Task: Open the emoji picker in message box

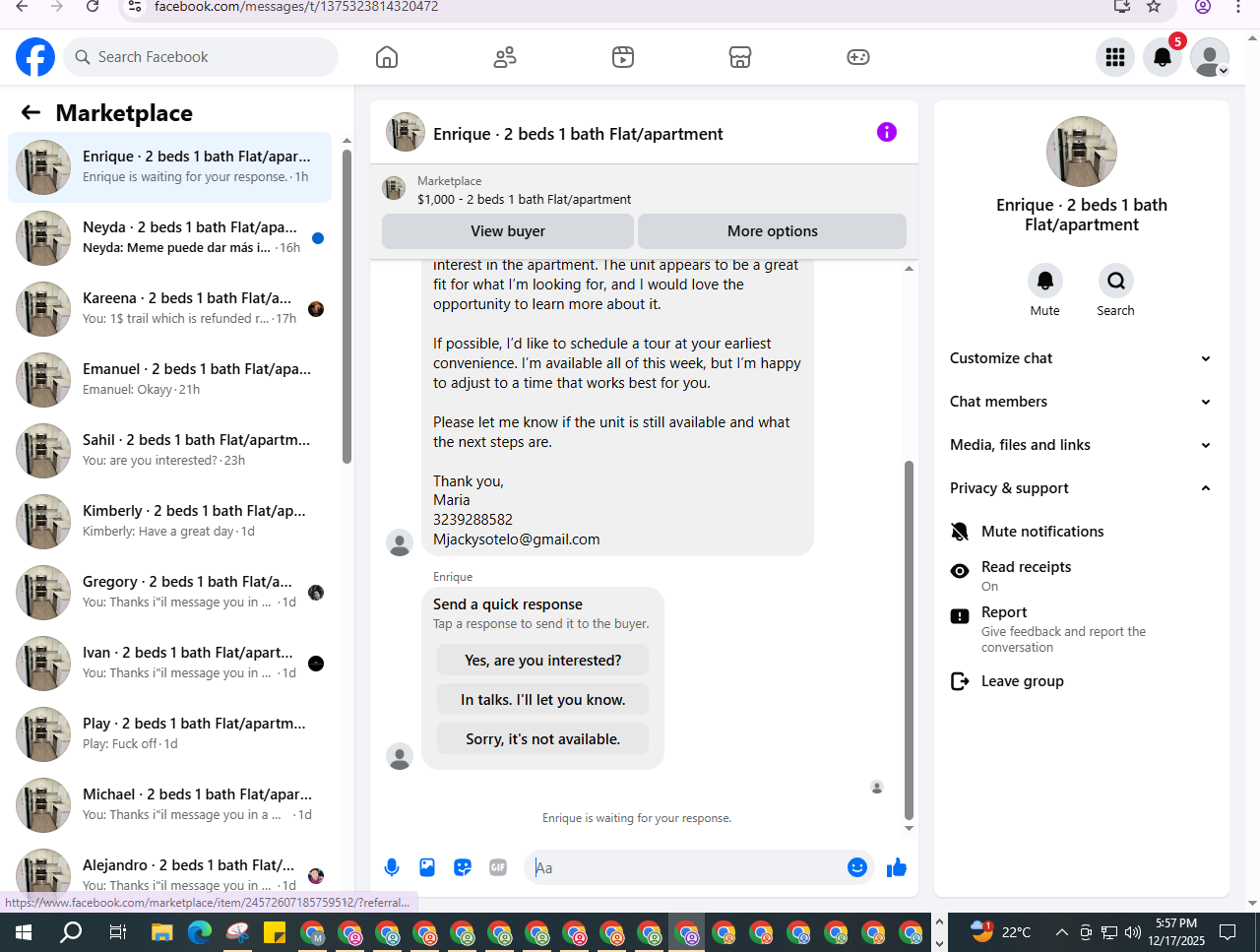Action: (857, 867)
